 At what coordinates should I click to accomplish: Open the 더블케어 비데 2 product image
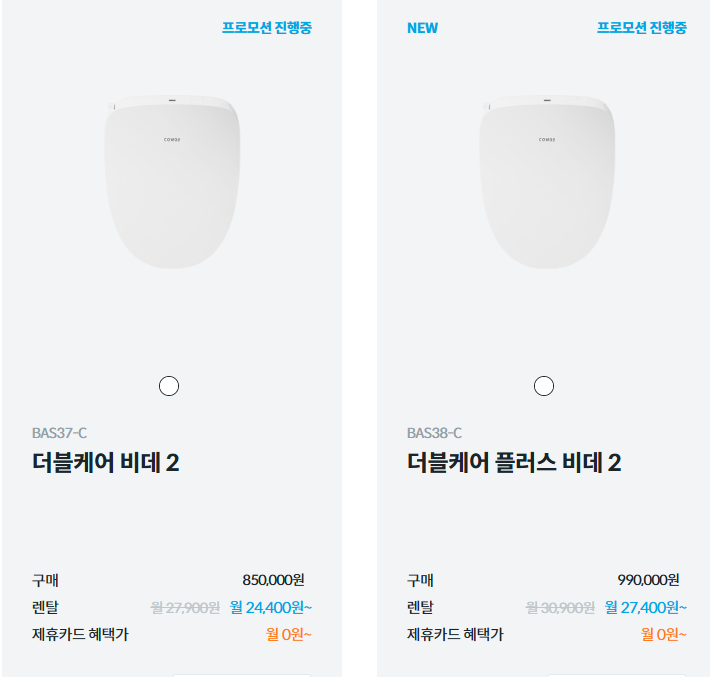coord(172,182)
